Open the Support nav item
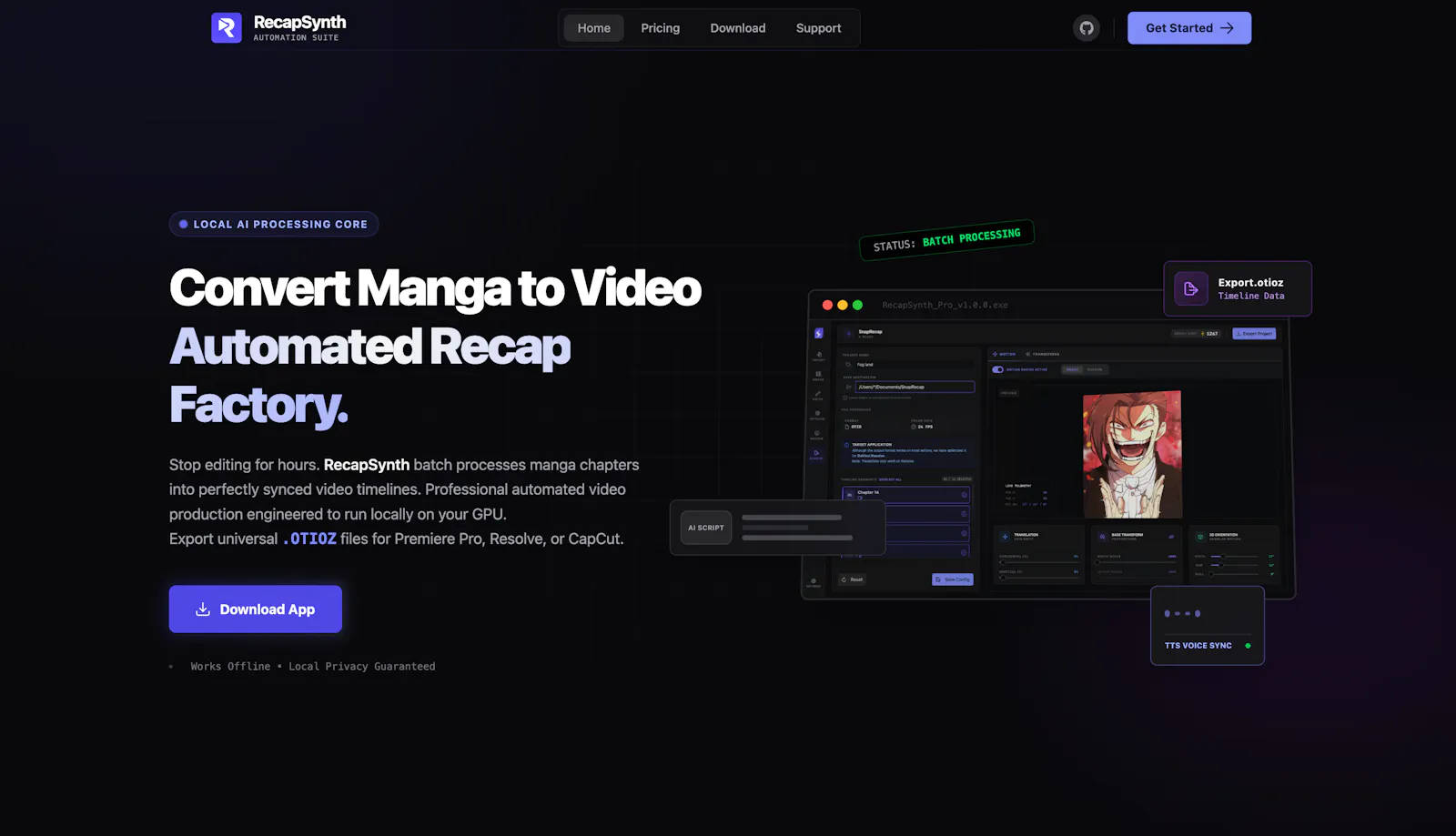 (x=818, y=28)
